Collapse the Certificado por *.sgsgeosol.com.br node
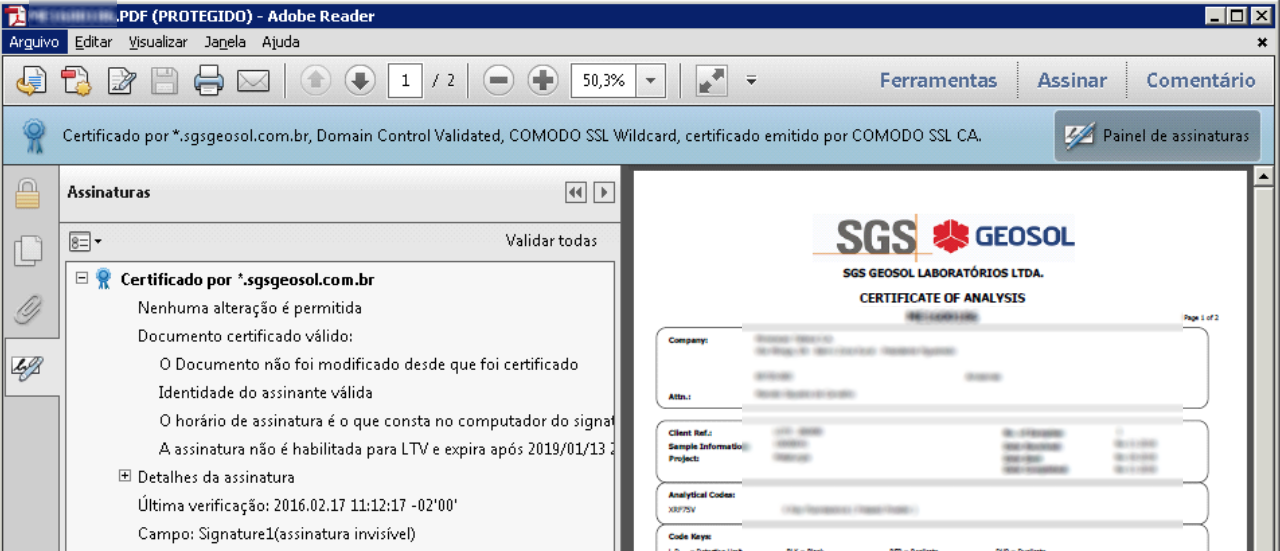Screen dimensions: 1280x551 click(x=82, y=279)
